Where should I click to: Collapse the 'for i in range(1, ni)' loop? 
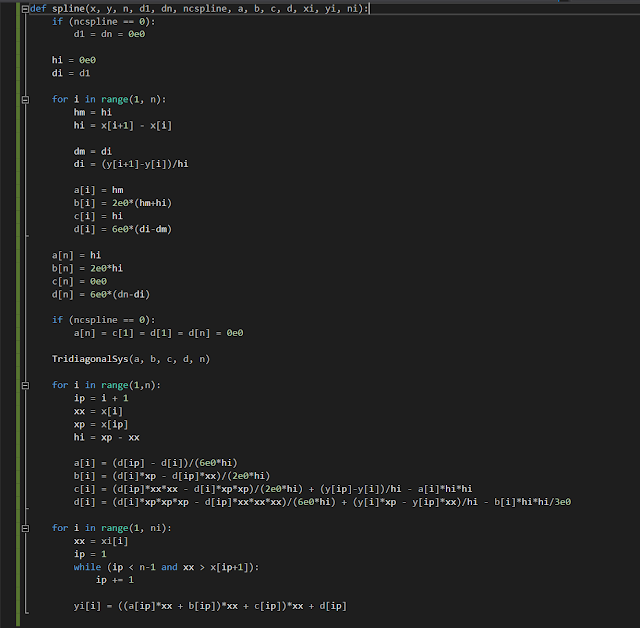25,528
